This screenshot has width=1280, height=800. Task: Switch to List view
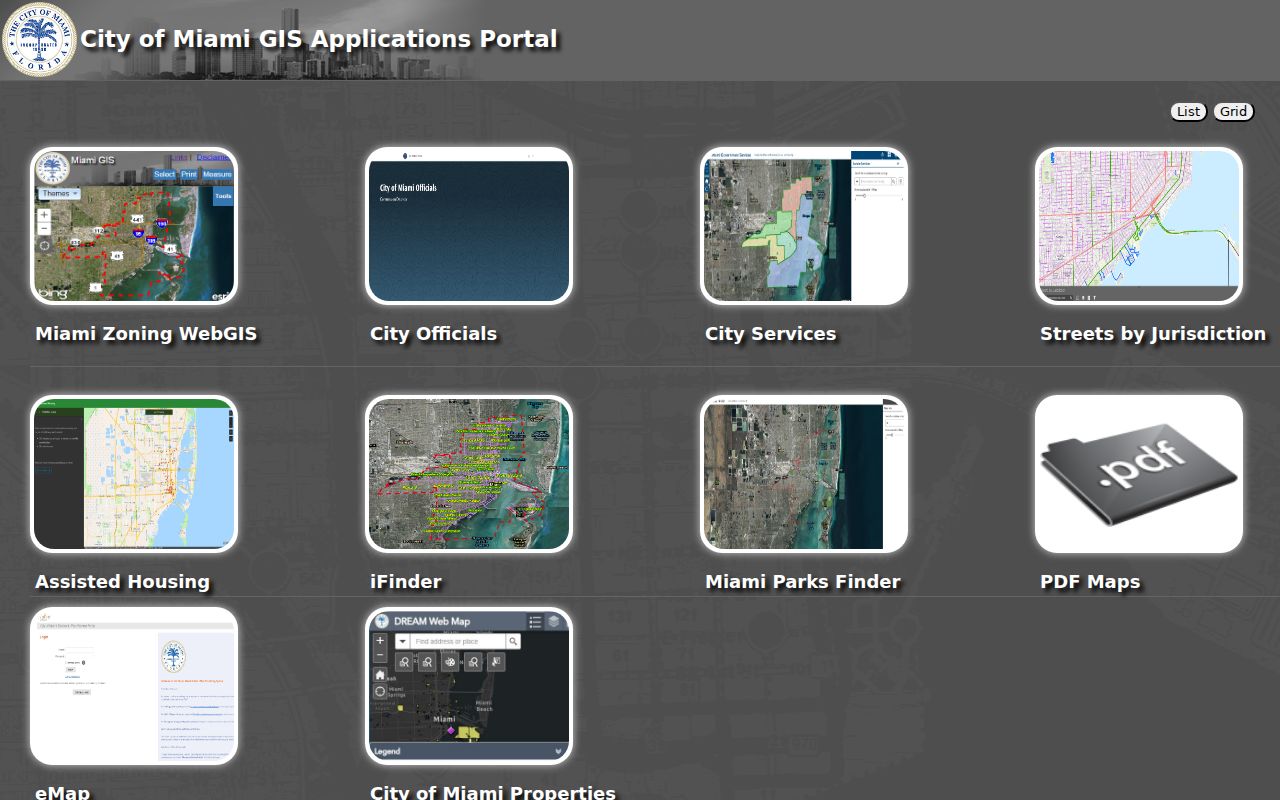pyautogui.click(x=1188, y=111)
